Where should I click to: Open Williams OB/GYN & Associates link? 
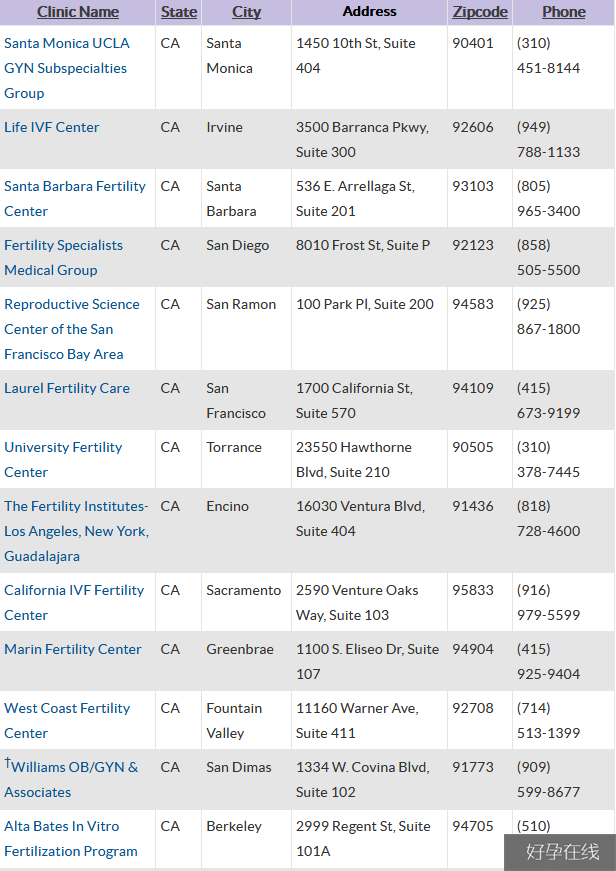pyautogui.click(x=71, y=779)
